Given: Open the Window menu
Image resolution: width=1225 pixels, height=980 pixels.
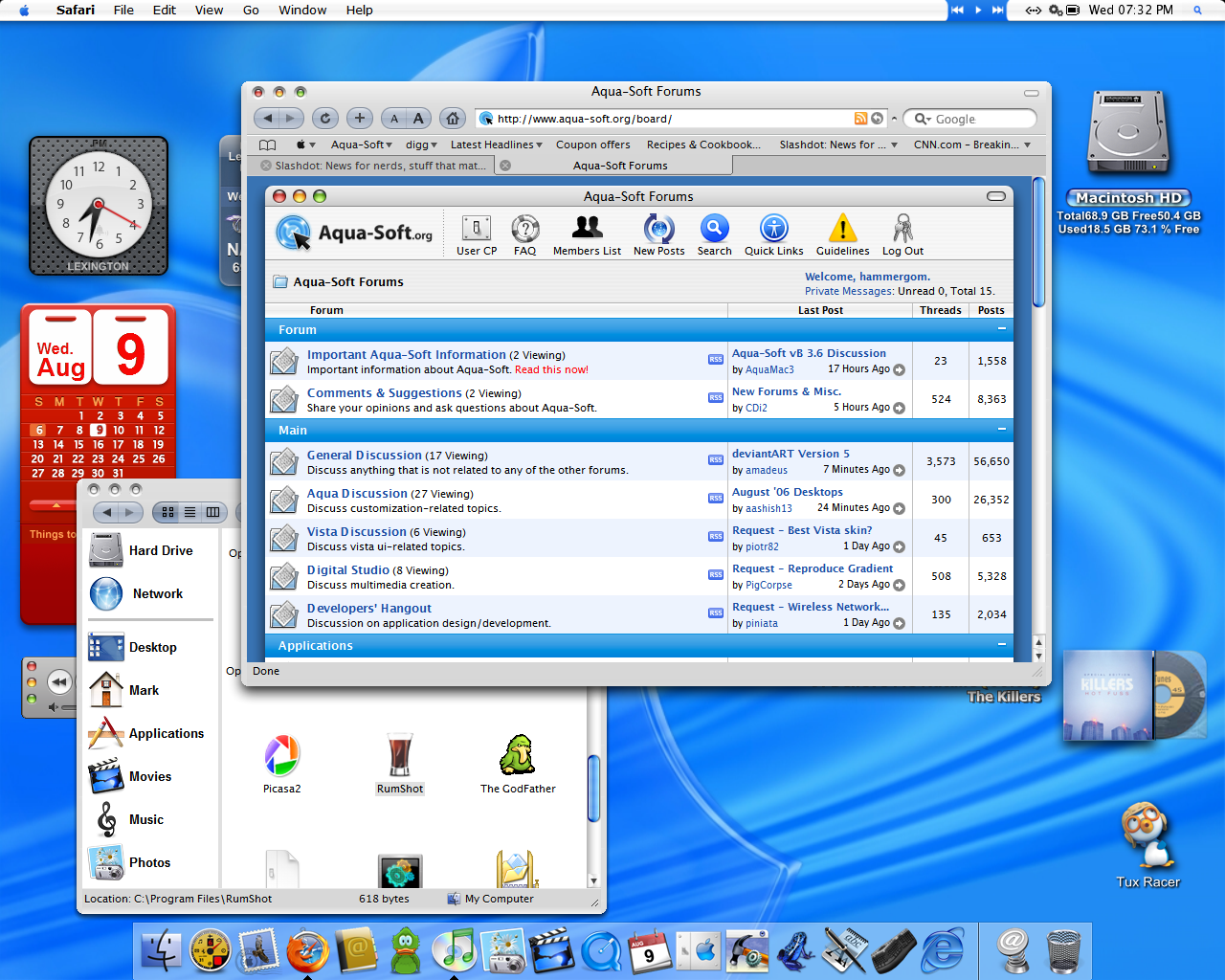Looking at the screenshot, I should coord(302,10).
